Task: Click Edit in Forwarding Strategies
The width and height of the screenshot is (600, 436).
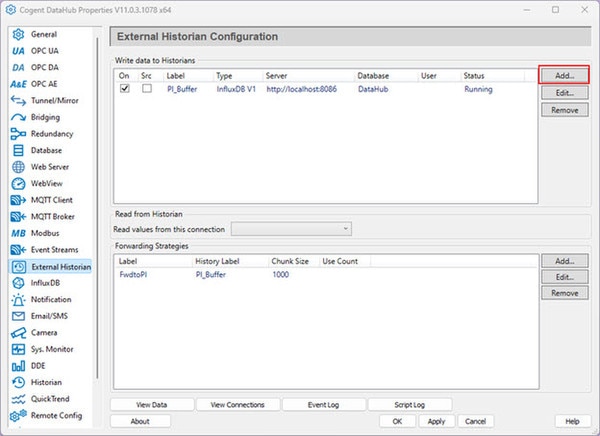Action: (x=565, y=277)
